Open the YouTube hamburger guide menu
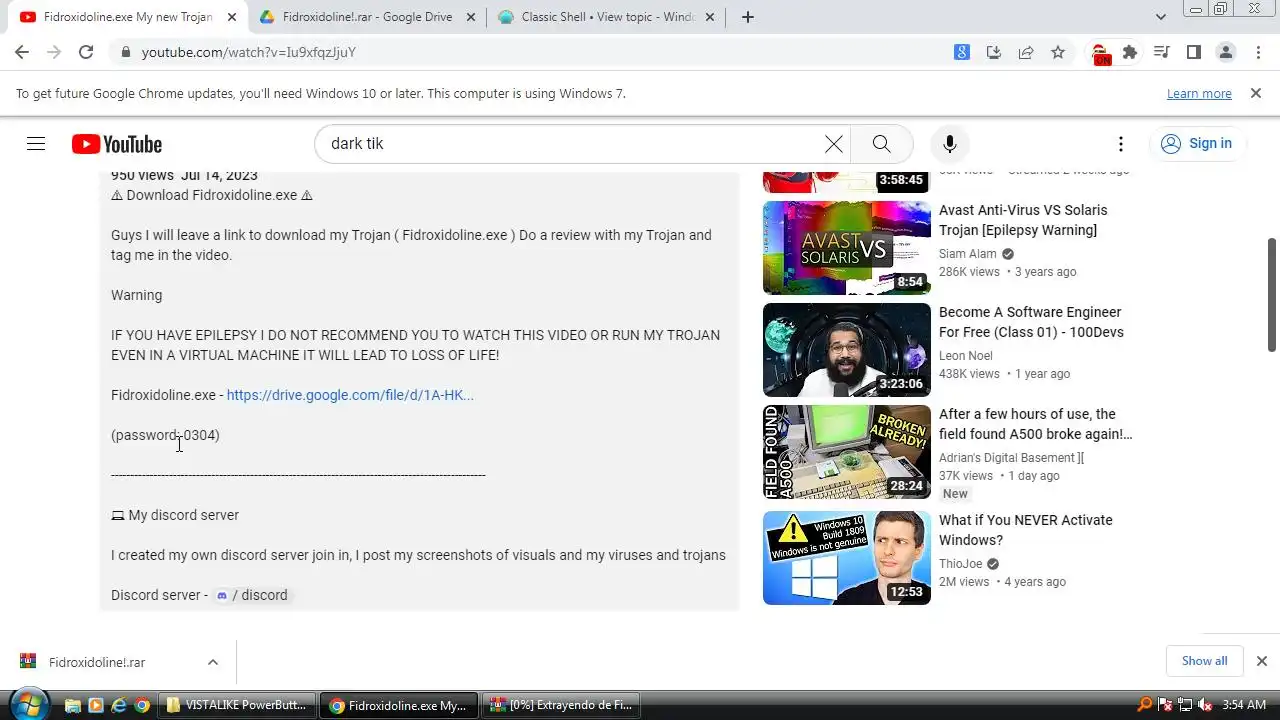 tap(36, 143)
